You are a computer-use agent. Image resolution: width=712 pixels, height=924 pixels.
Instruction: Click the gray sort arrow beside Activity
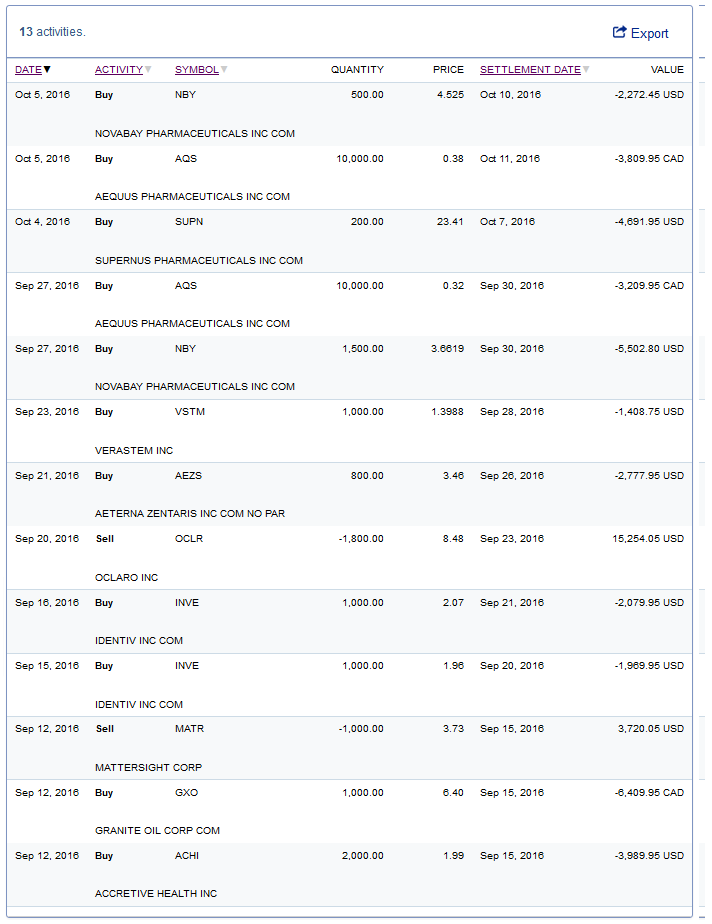point(148,70)
